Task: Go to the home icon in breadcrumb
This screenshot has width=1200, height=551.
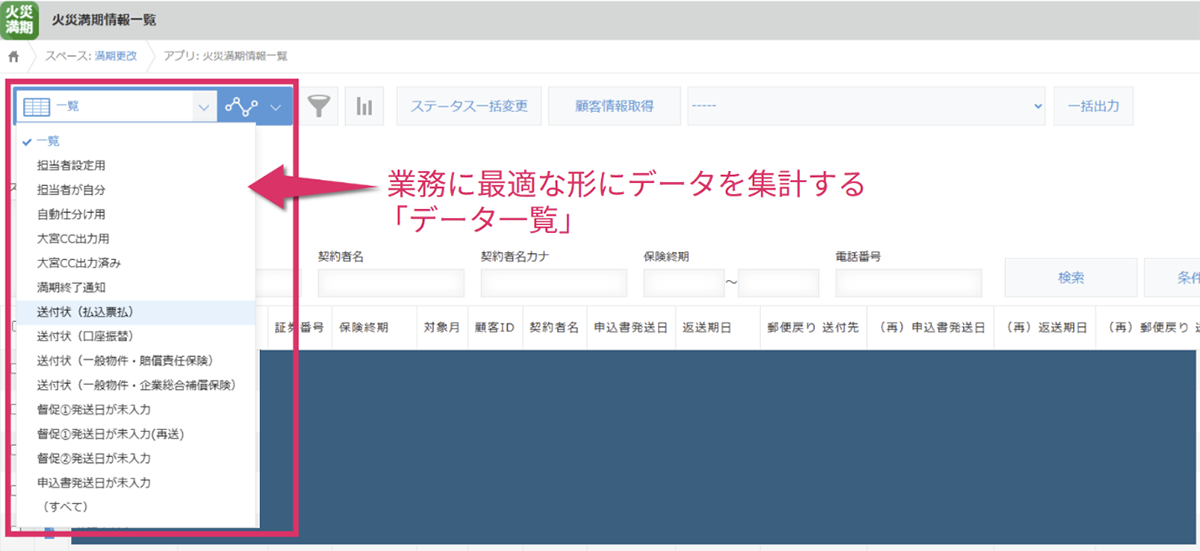Action: [x=14, y=56]
